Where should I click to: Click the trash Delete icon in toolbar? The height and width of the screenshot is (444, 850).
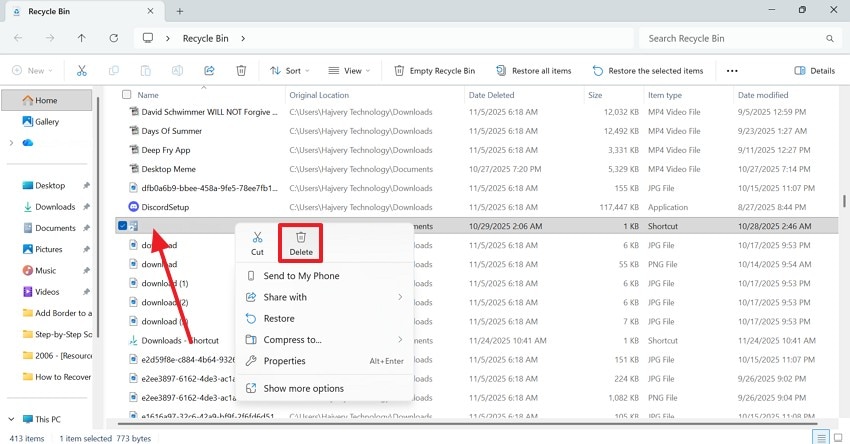click(241, 70)
